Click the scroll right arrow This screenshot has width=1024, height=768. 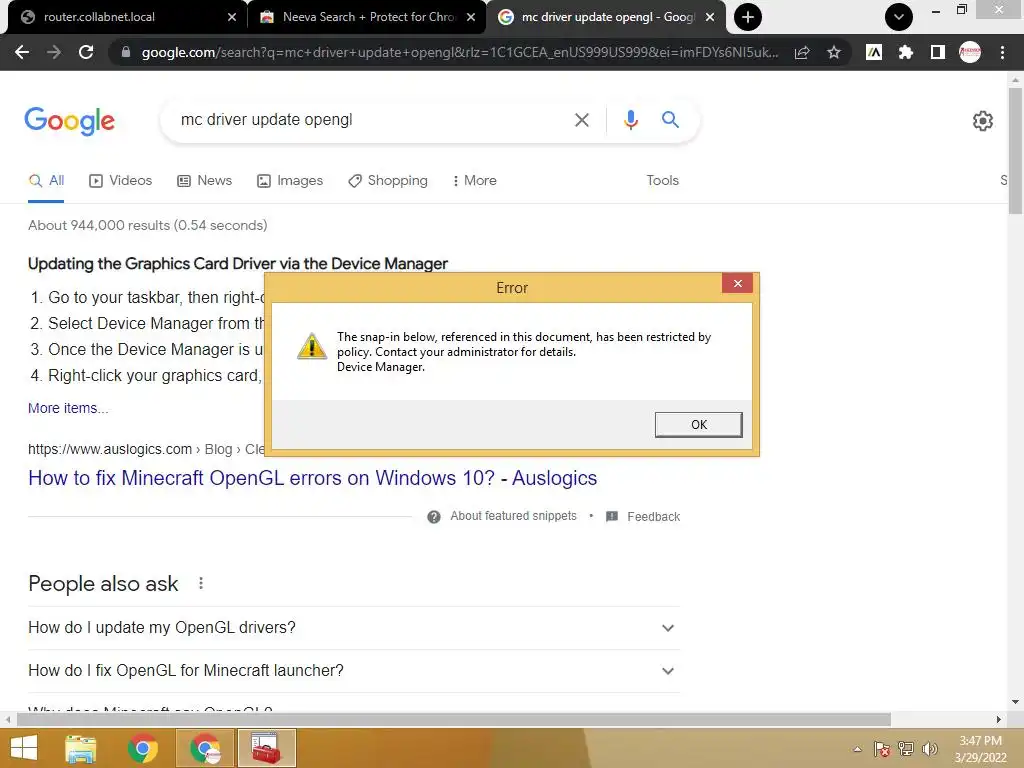[999, 720]
